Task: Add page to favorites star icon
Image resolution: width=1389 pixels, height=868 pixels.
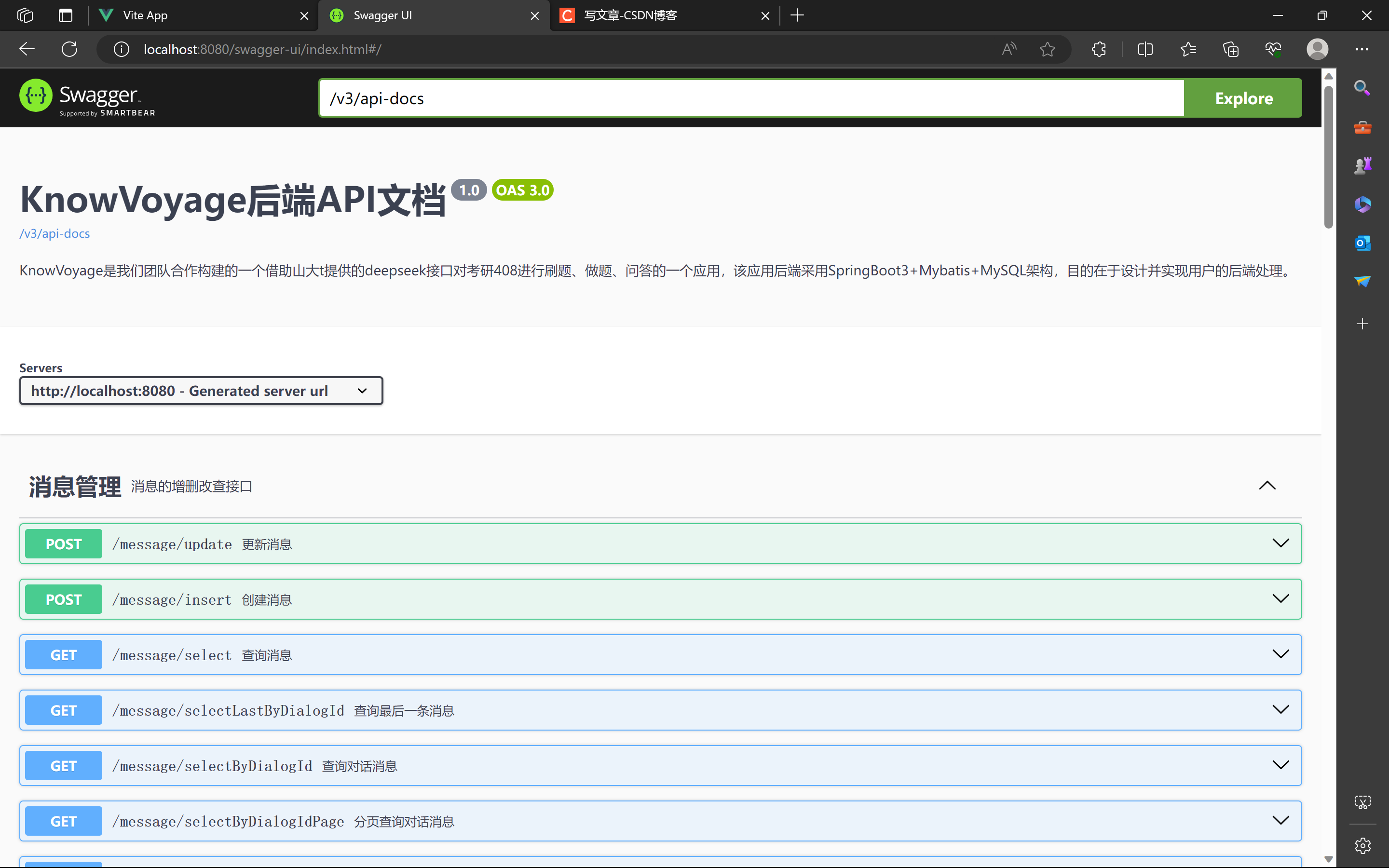Action: click(x=1047, y=49)
